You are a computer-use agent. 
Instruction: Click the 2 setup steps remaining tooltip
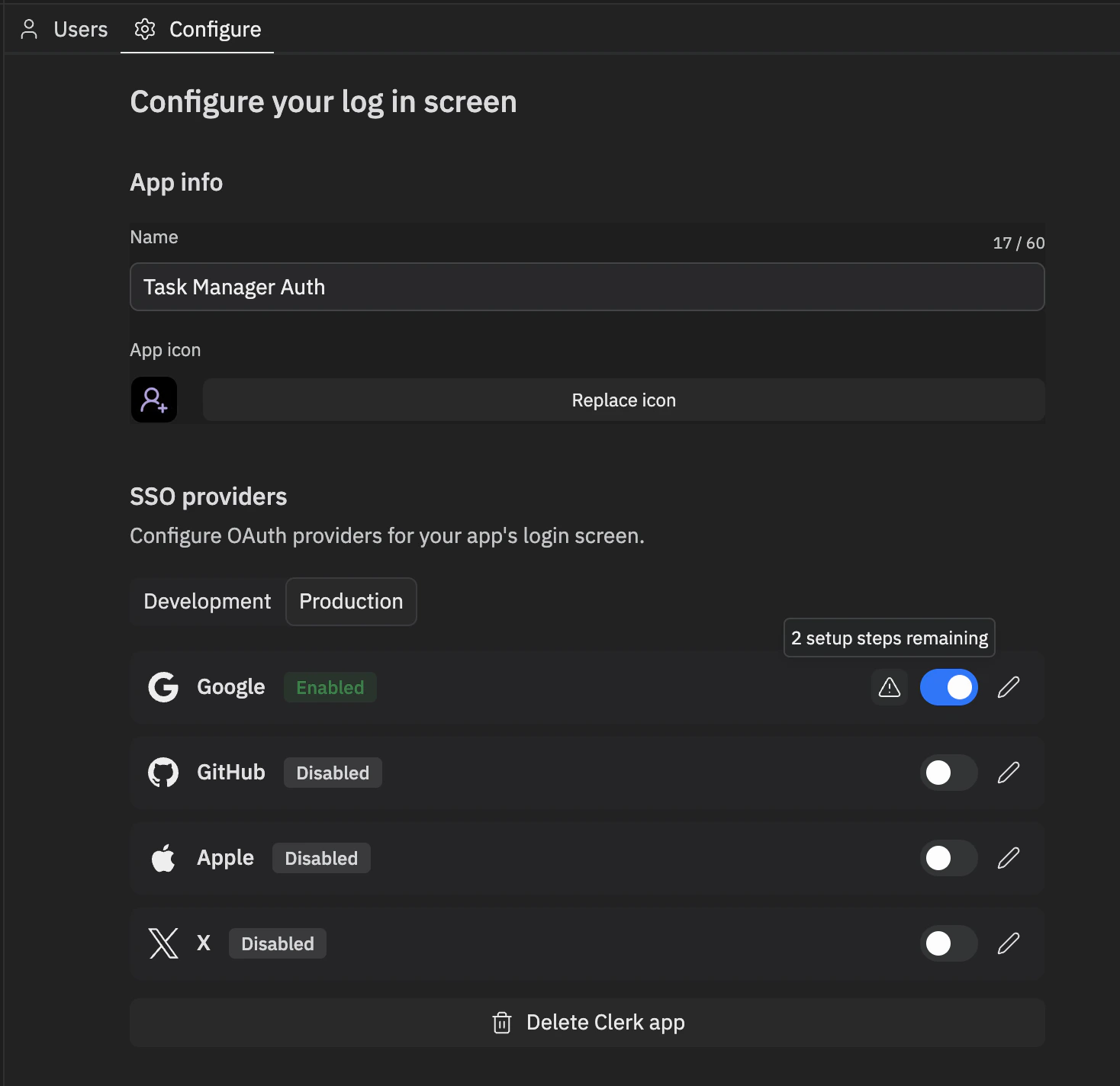coord(890,638)
